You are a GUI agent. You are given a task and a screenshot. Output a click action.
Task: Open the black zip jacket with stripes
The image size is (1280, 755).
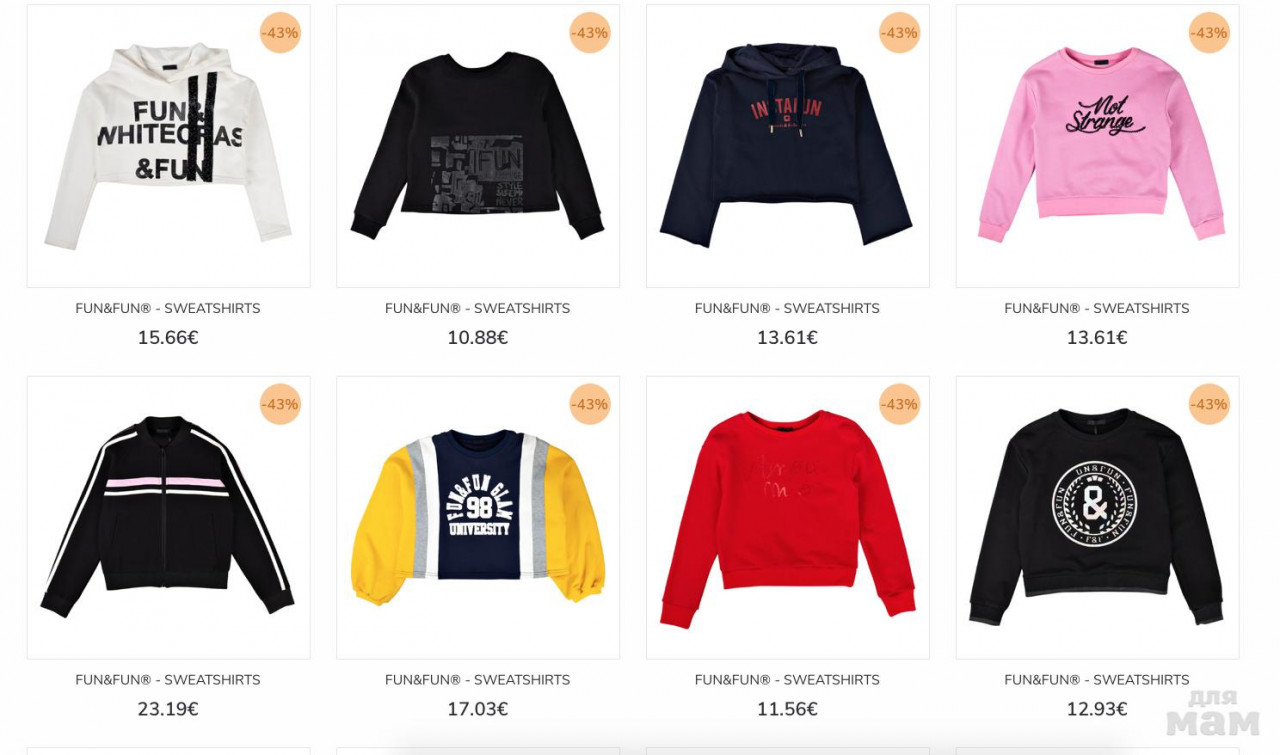tap(168, 517)
